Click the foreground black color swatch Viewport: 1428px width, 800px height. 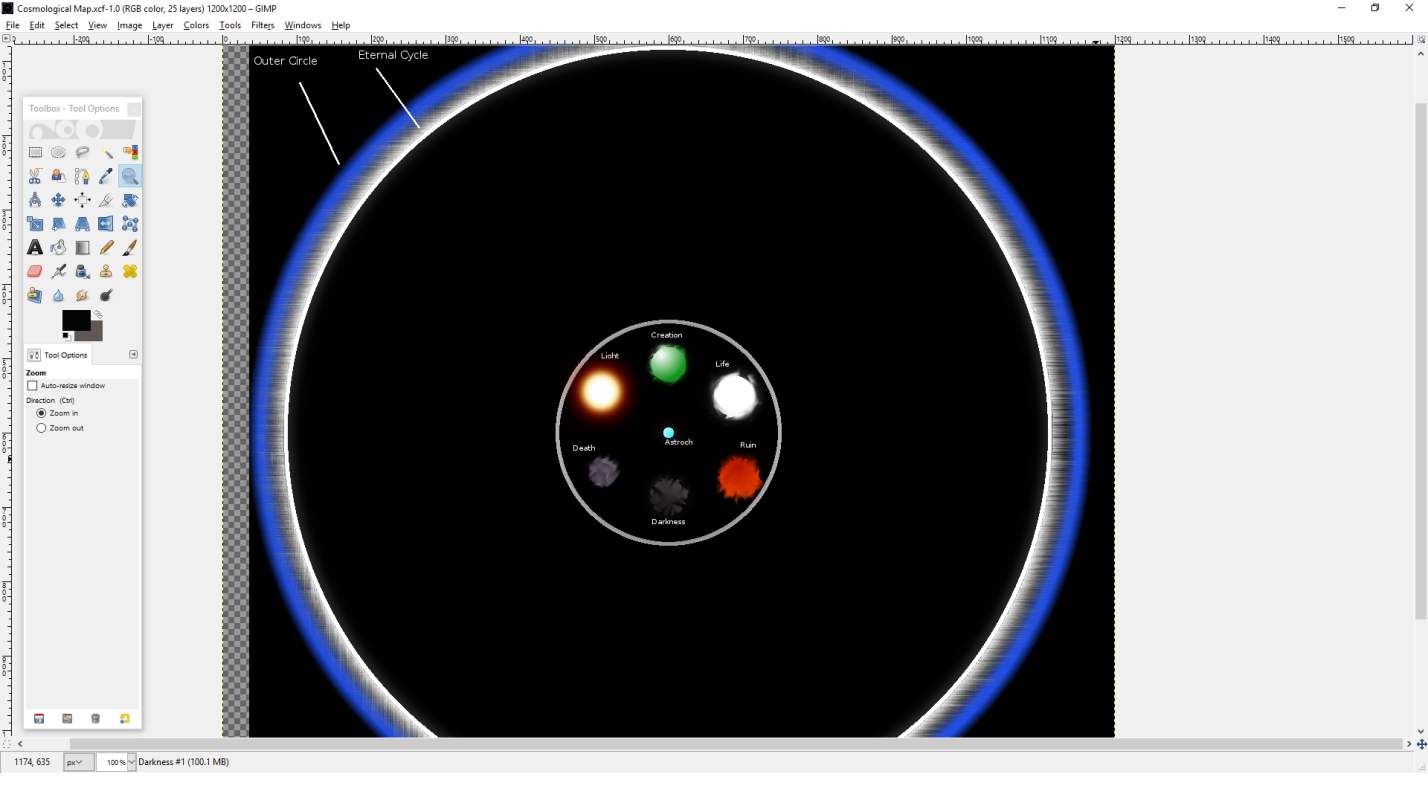(75, 320)
